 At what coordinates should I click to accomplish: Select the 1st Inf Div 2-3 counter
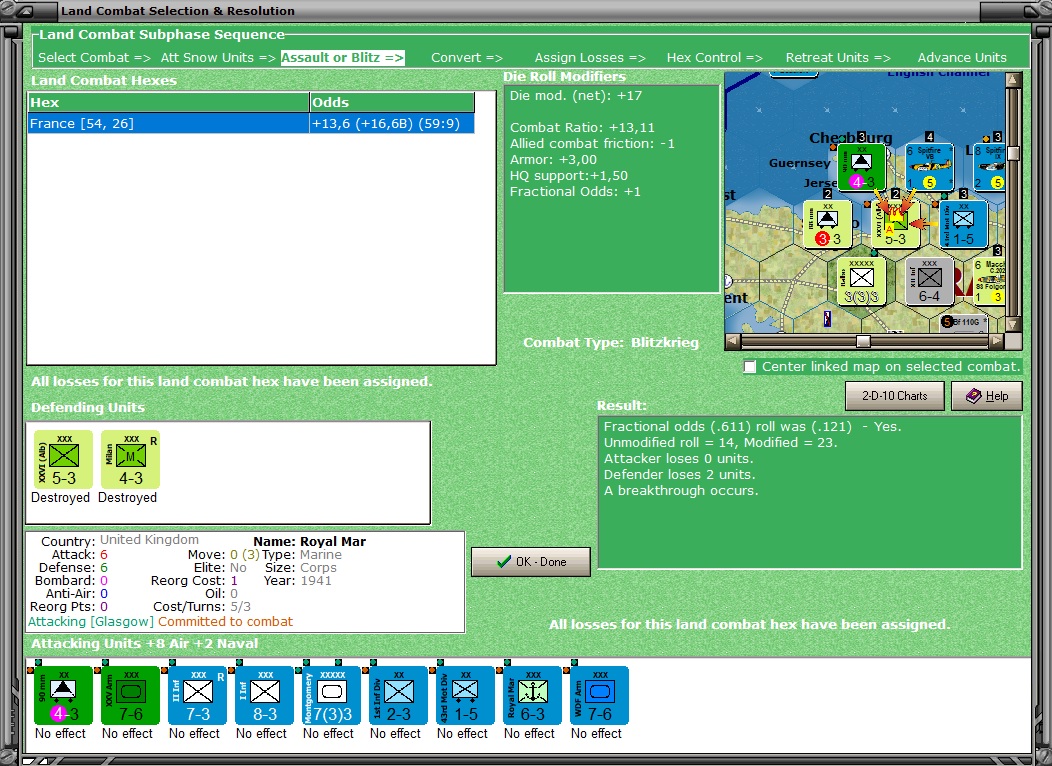(x=396, y=694)
